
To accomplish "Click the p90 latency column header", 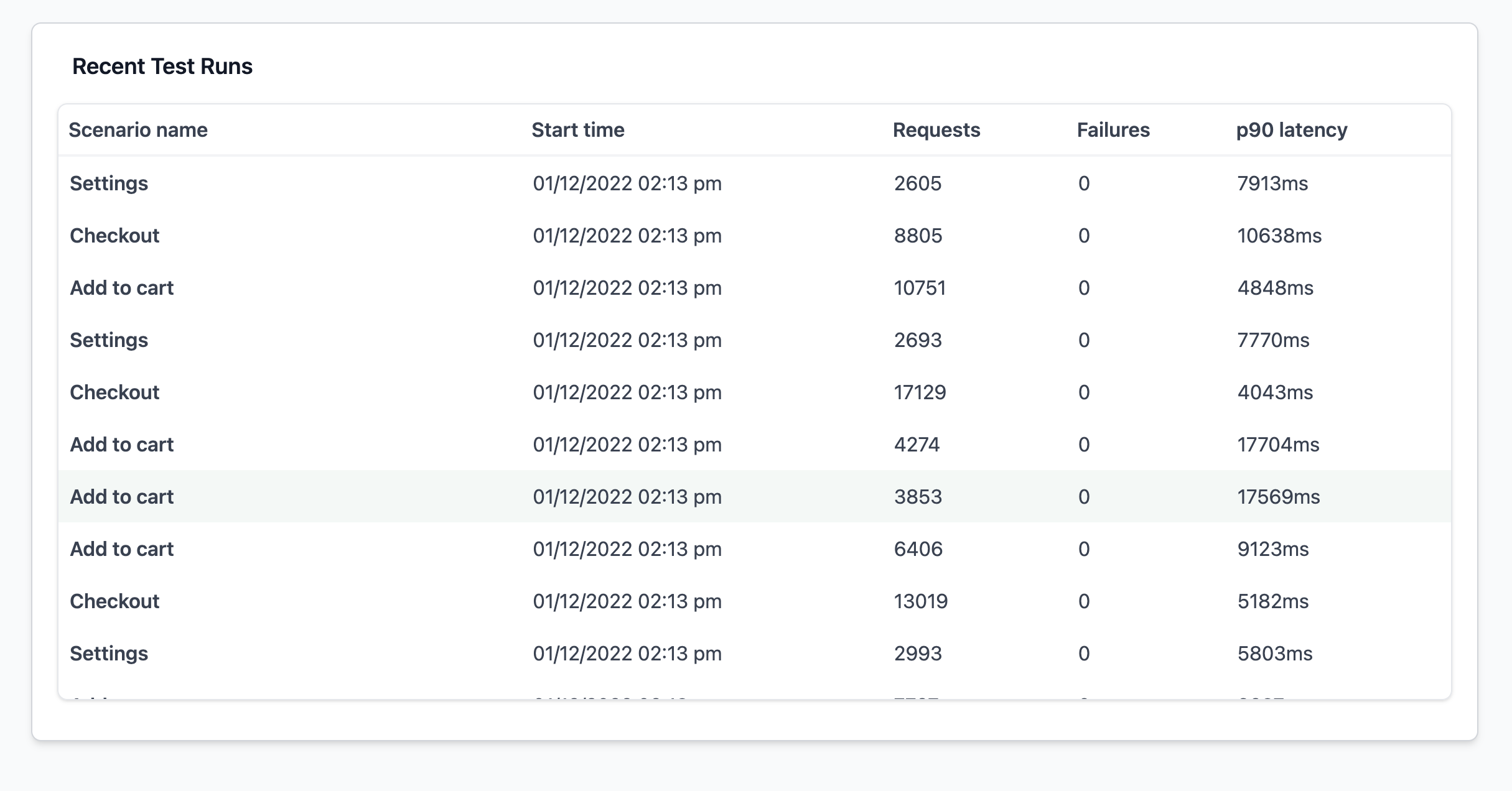I will [1292, 130].
